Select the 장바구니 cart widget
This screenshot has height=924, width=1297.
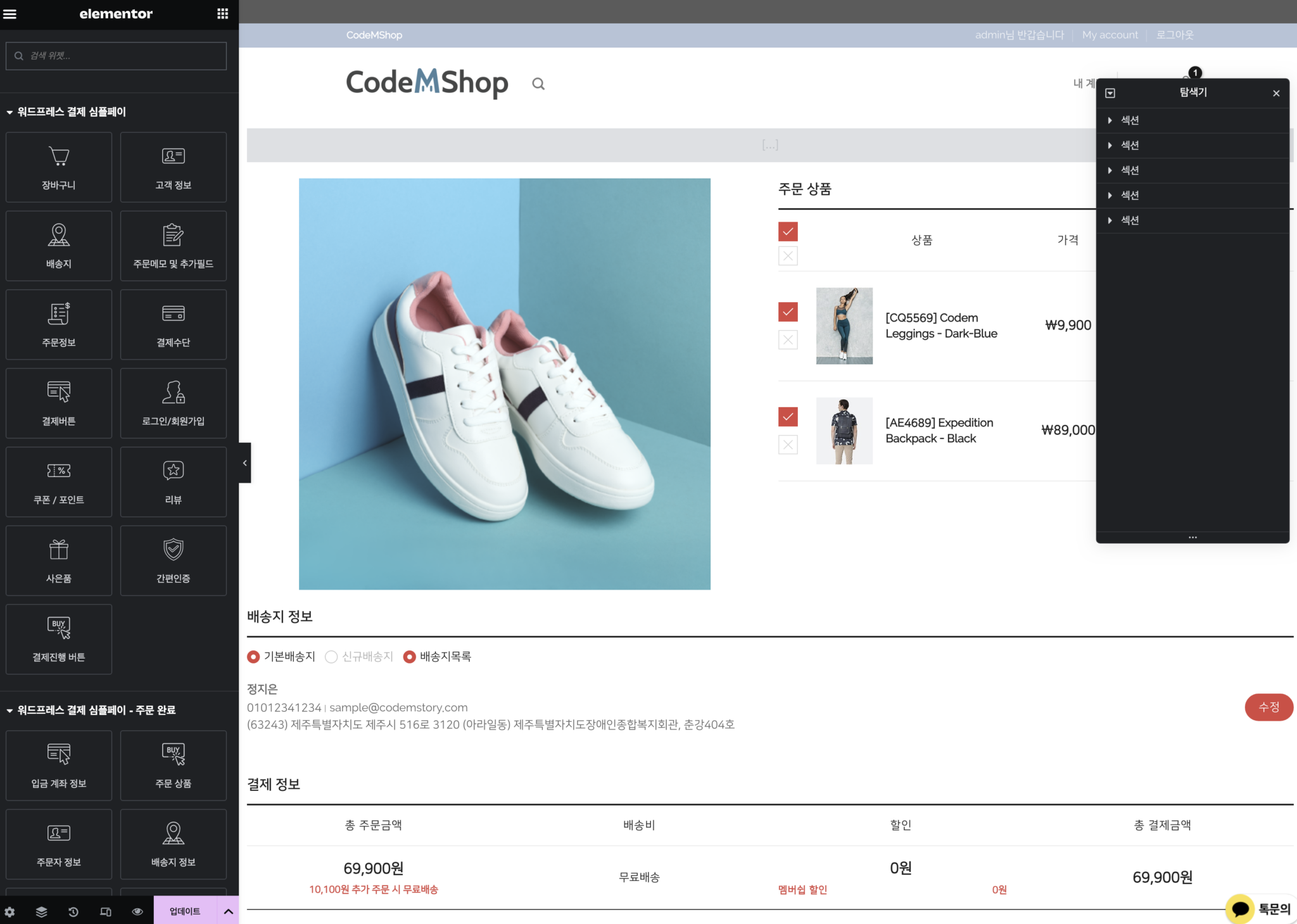59,167
